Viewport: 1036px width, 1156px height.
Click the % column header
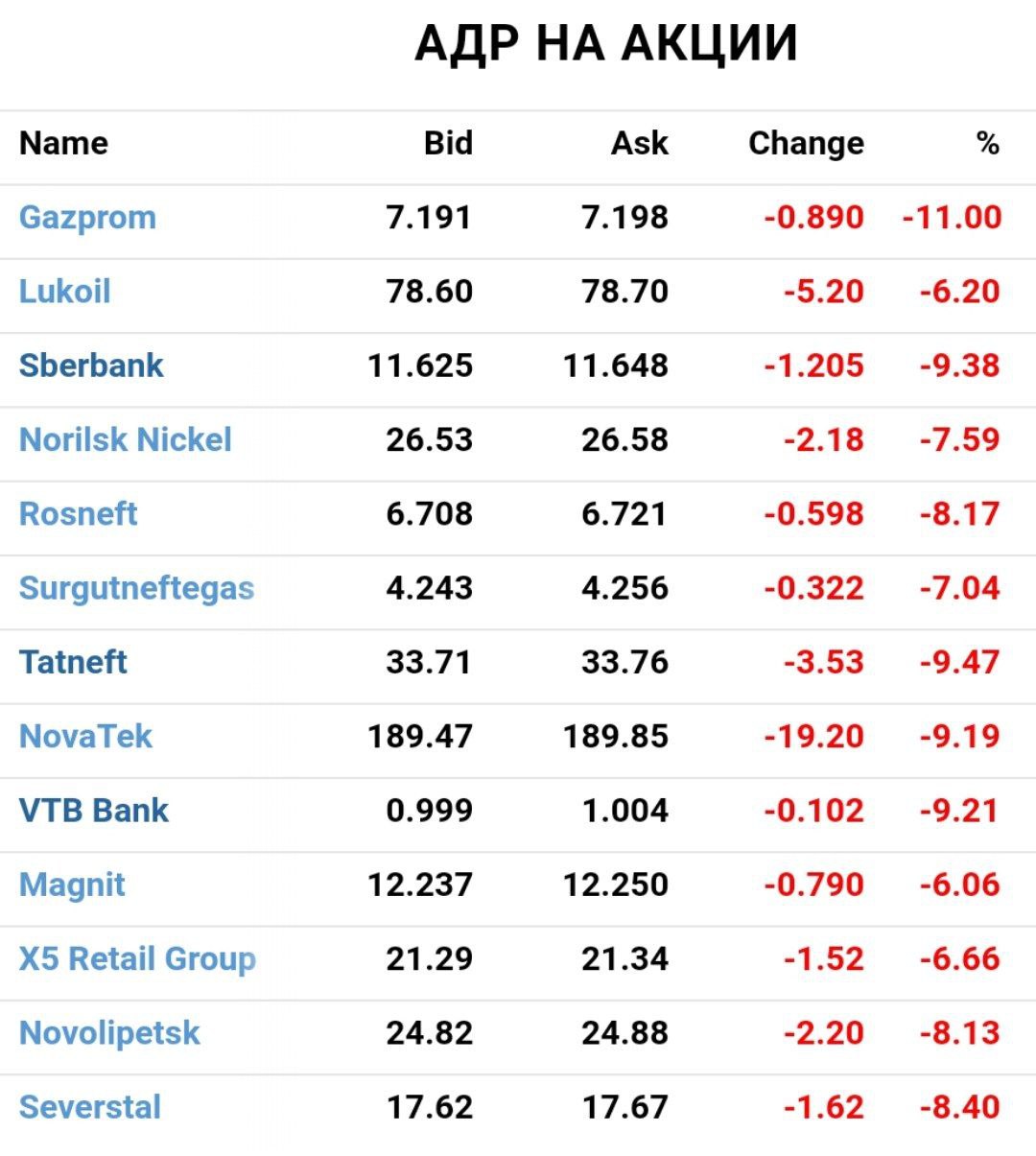point(987,144)
